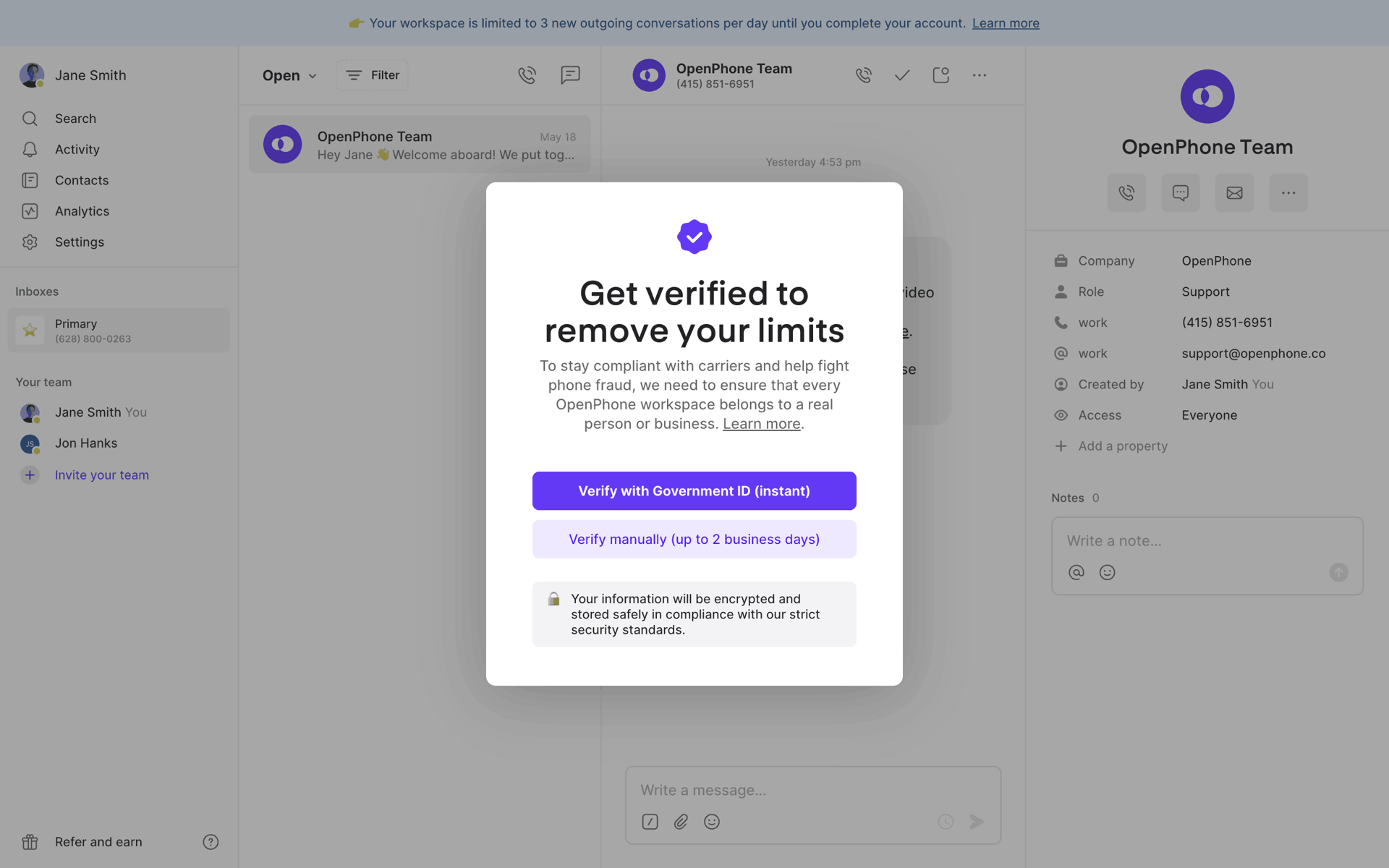Click Invite your team

pyautogui.click(x=102, y=475)
